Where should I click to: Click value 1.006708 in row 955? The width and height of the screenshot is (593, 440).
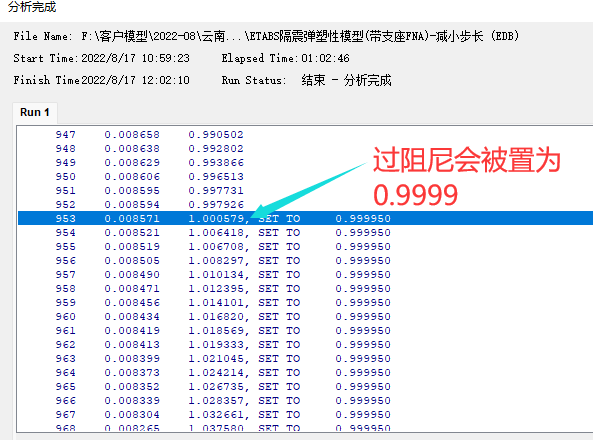click(216, 247)
